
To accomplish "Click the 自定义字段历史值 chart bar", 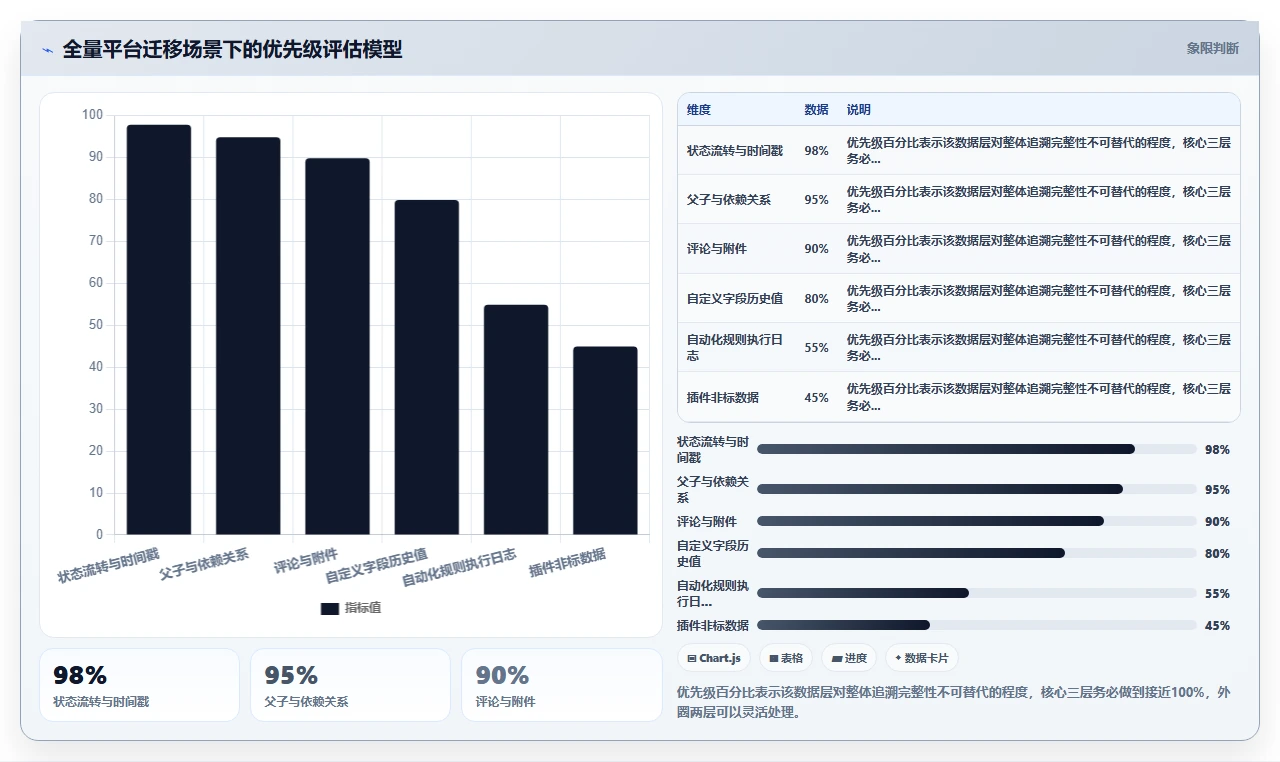I will (x=427, y=367).
